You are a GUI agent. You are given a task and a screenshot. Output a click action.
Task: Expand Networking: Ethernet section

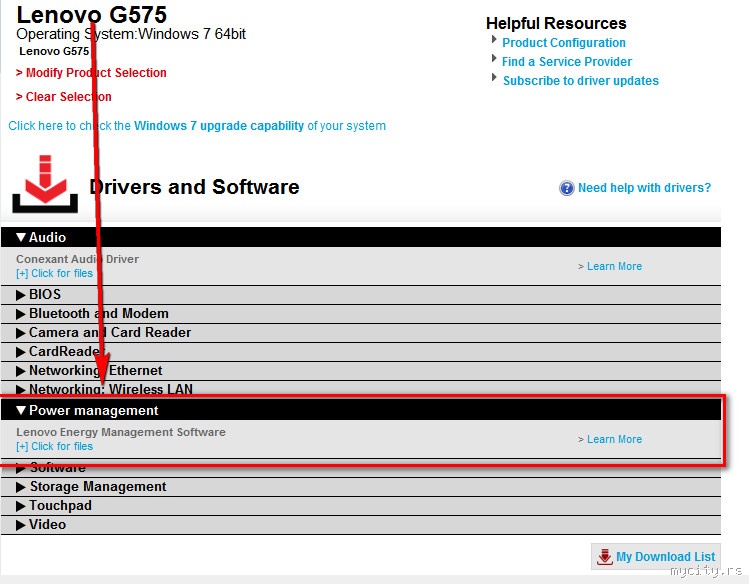pos(361,371)
